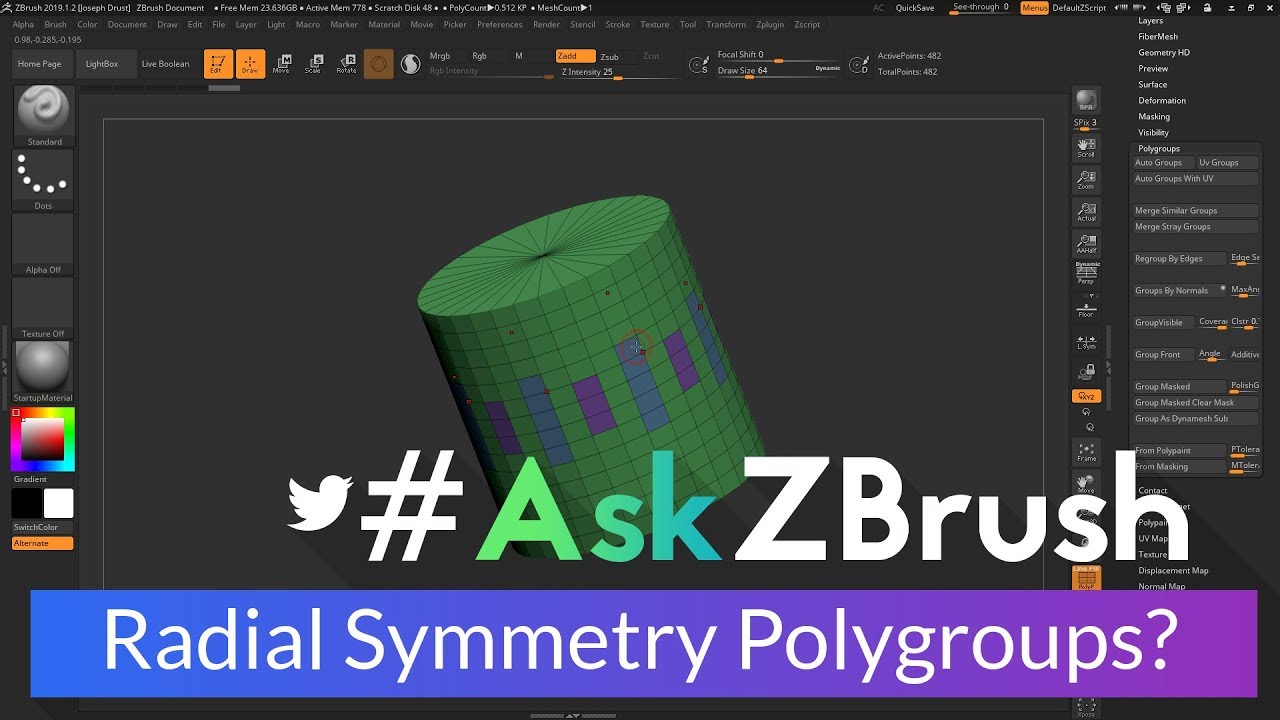Image resolution: width=1280 pixels, height=720 pixels.
Task: Click the Actual size icon
Action: 1086,212
